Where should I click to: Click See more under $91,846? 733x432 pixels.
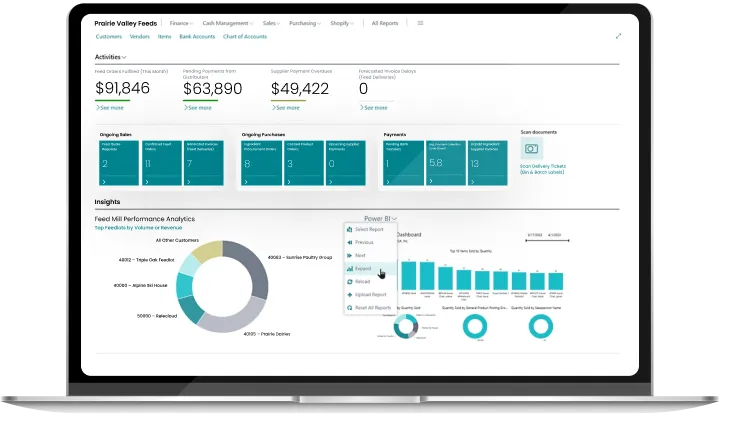pyautogui.click(x=110, y=107)
